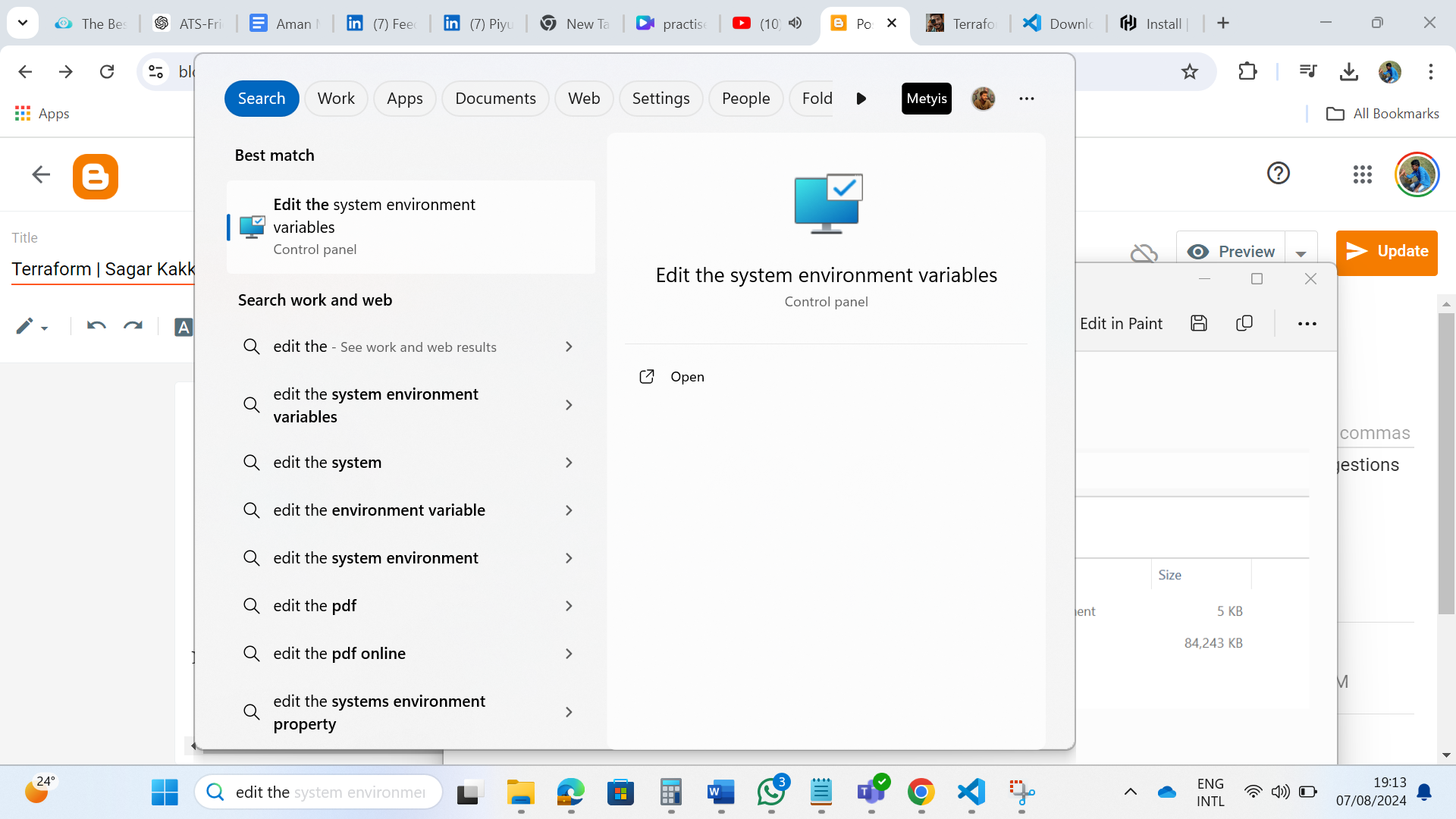
Task: Click the redo arrow in editor toolbar
Action: (133, 326)
